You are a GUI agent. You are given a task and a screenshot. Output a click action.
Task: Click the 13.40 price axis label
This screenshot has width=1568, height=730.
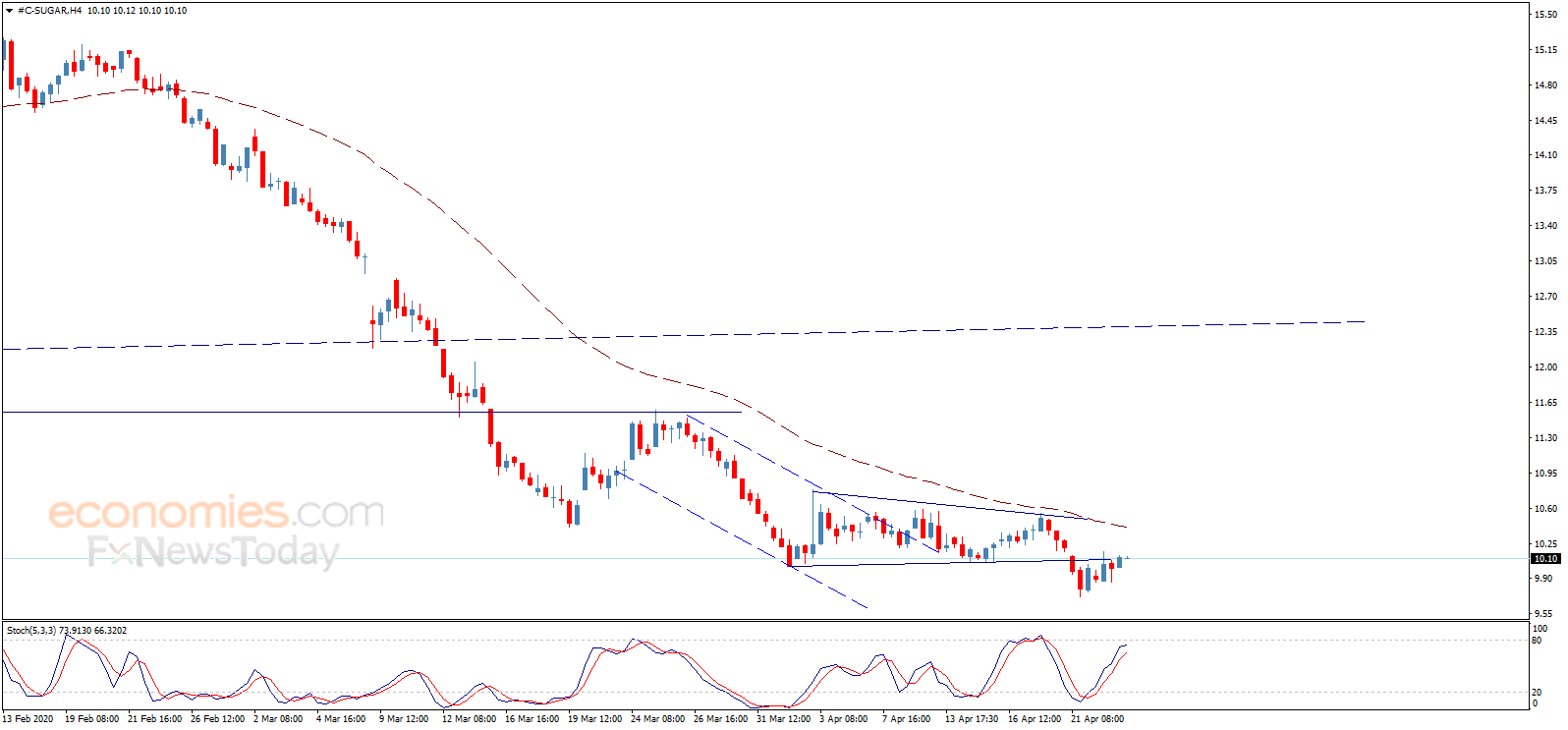1545,226
